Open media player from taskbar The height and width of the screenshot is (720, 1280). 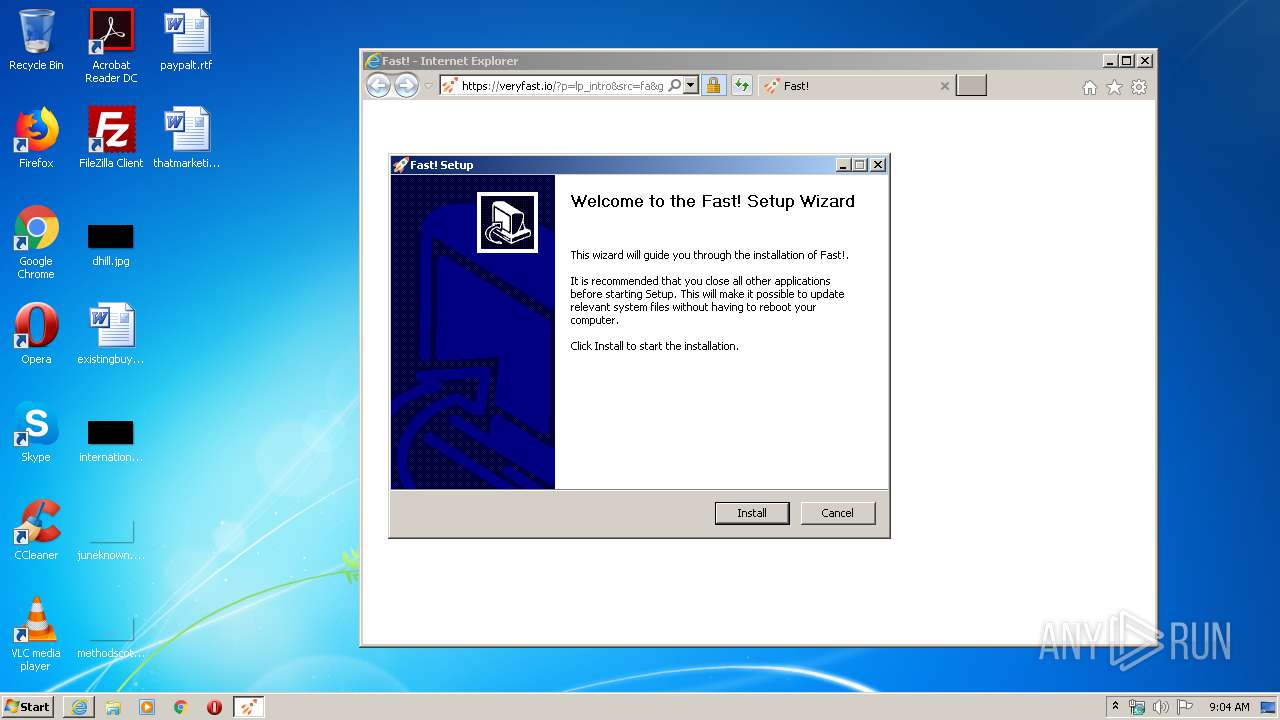pyautogui.click(x=147, y=707)
